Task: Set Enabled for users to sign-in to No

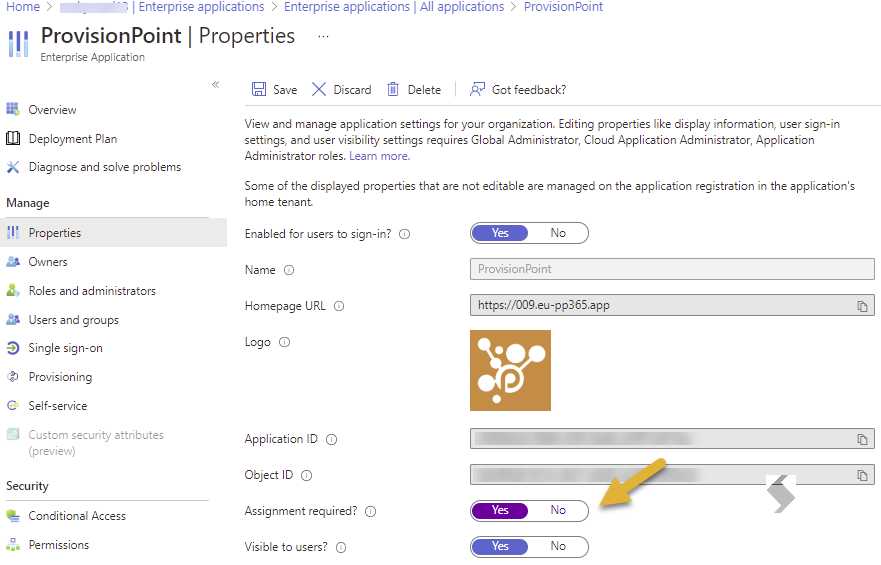Action: pyautogui.click(x=558, y=233)
